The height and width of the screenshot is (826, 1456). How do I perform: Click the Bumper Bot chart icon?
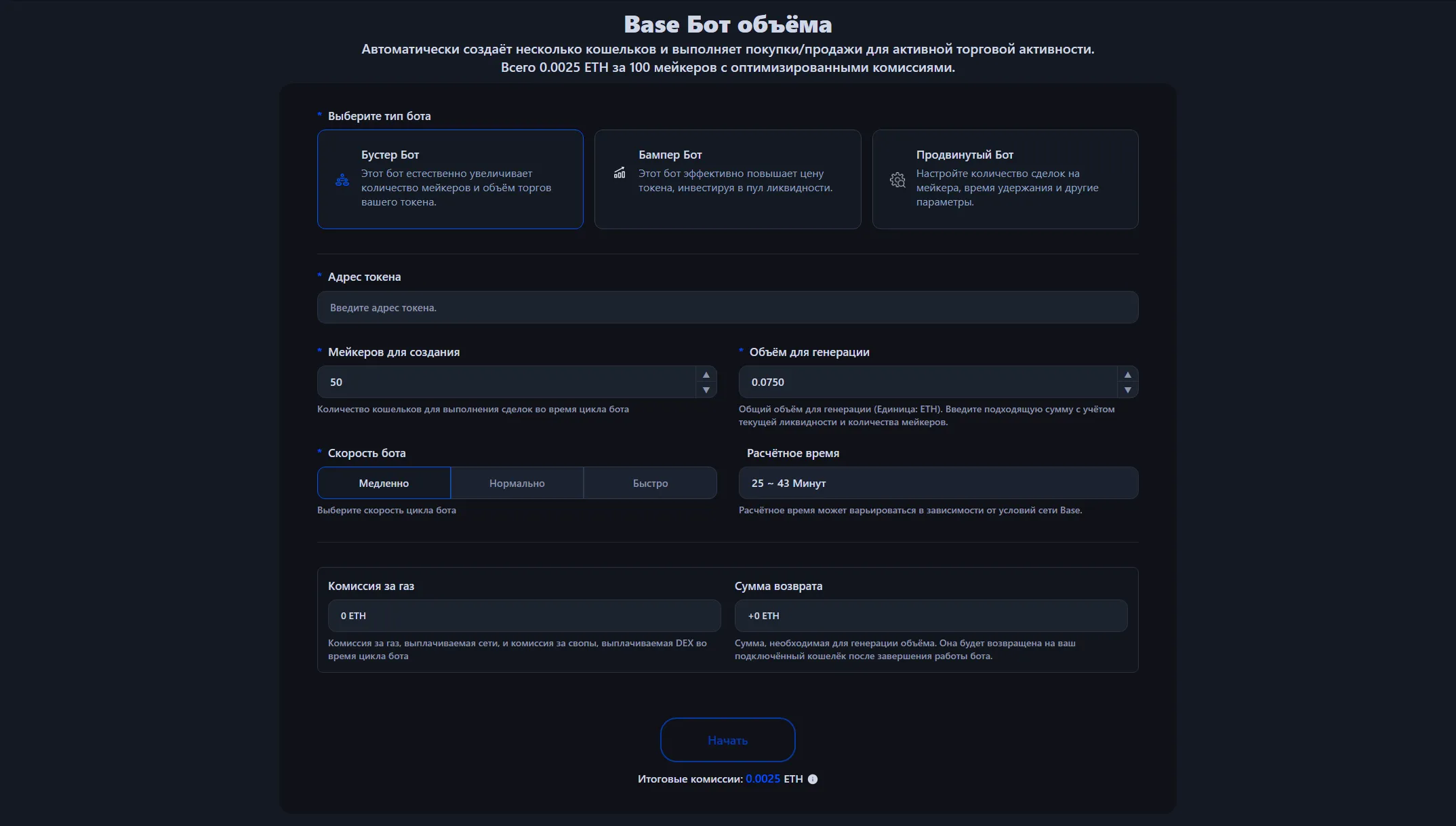(x=620, y=173)
